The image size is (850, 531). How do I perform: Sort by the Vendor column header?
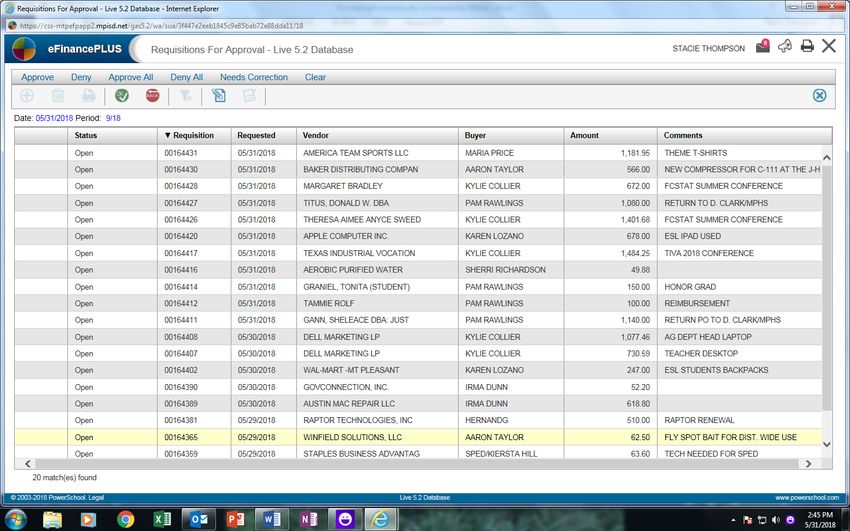point(377,135)
